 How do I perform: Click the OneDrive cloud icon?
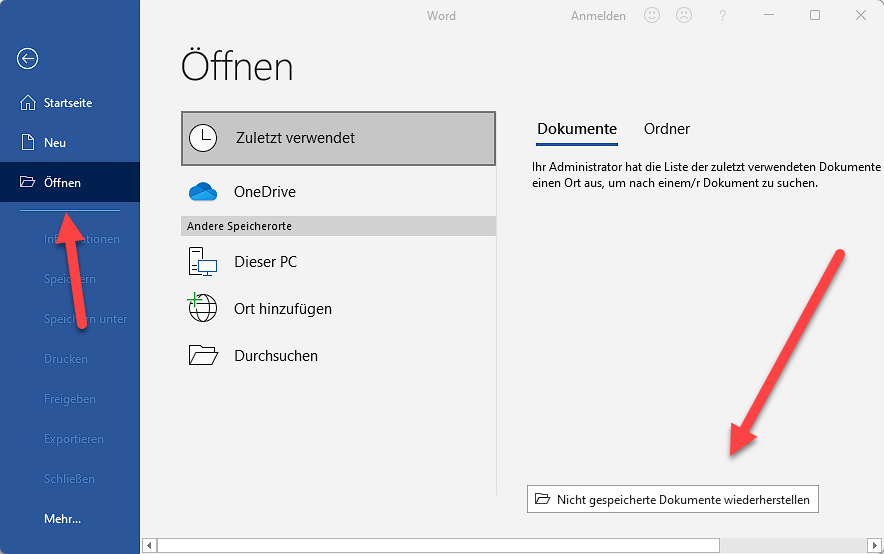coord(203,192)
